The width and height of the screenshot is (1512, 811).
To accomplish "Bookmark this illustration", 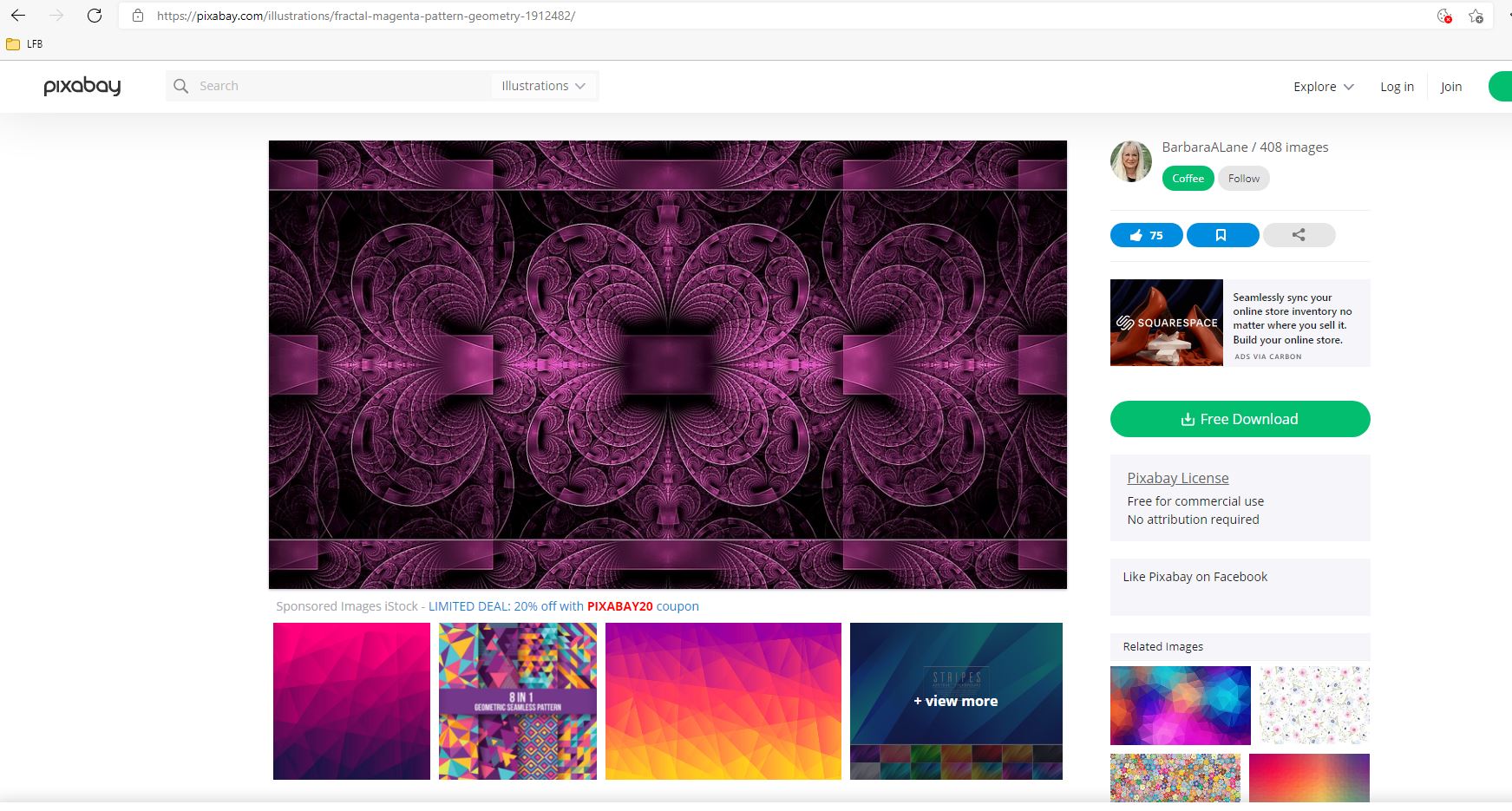I will [x=1222, y=235].
